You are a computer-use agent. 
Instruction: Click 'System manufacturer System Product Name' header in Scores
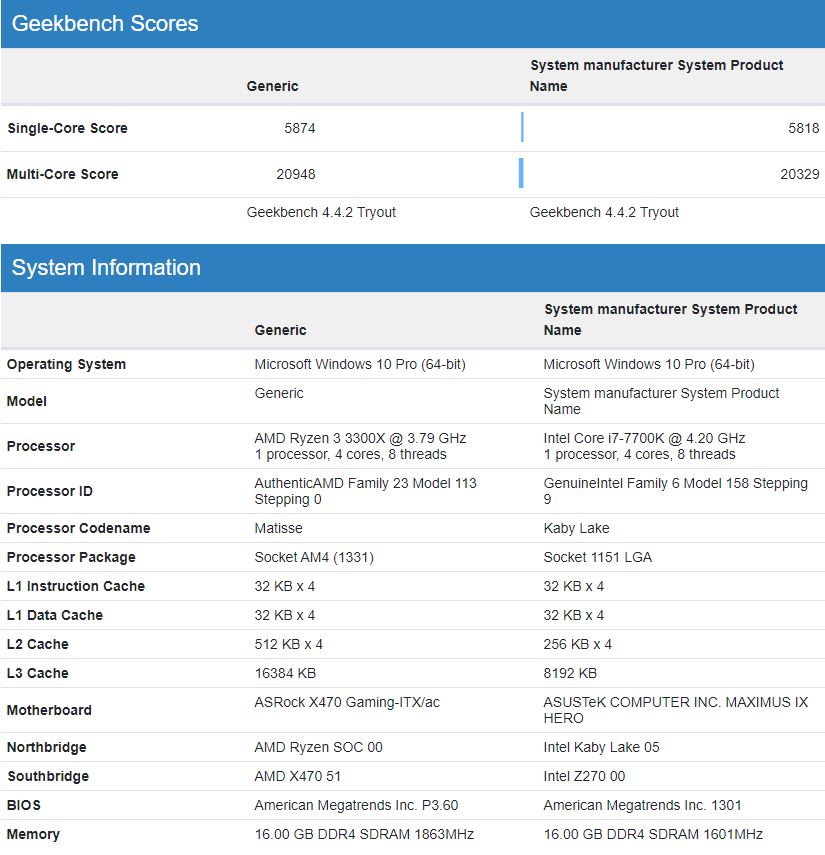[x=657, y=76]
